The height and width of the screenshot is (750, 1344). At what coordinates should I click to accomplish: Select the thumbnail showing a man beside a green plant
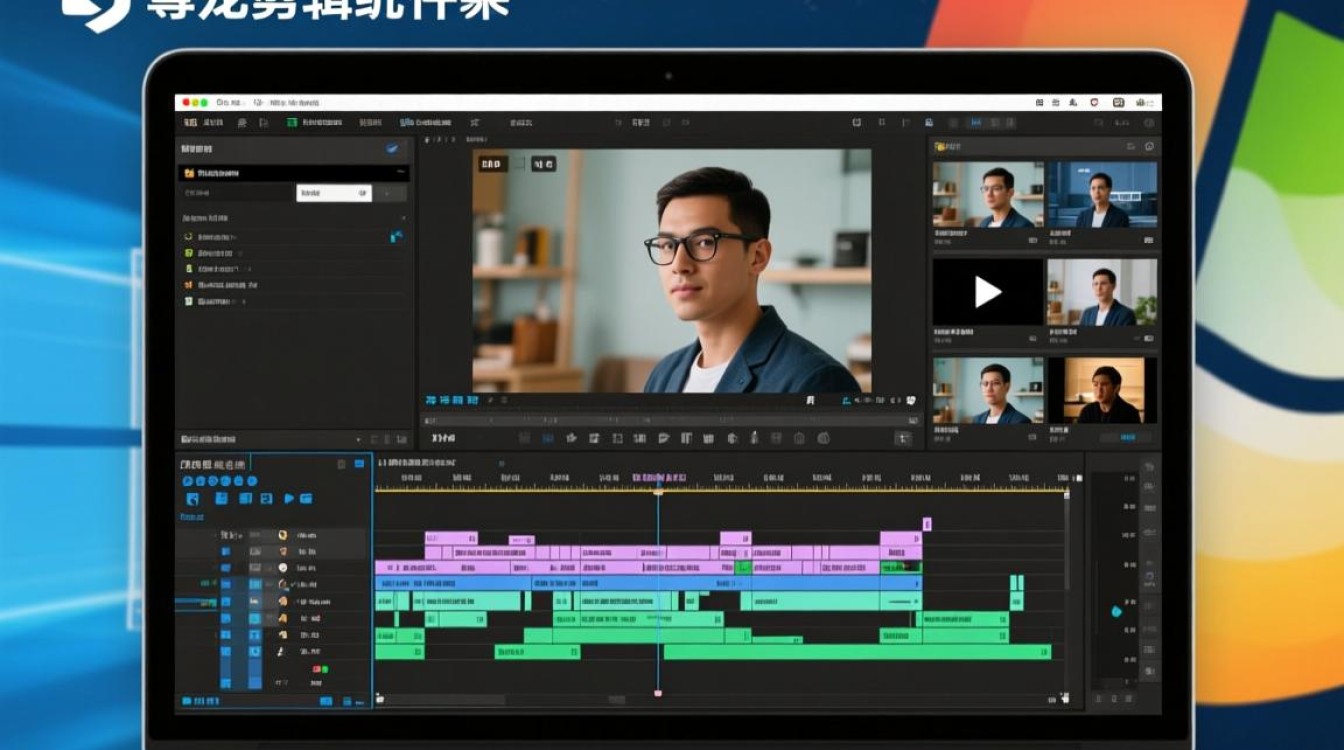[x=1102, y=292]
